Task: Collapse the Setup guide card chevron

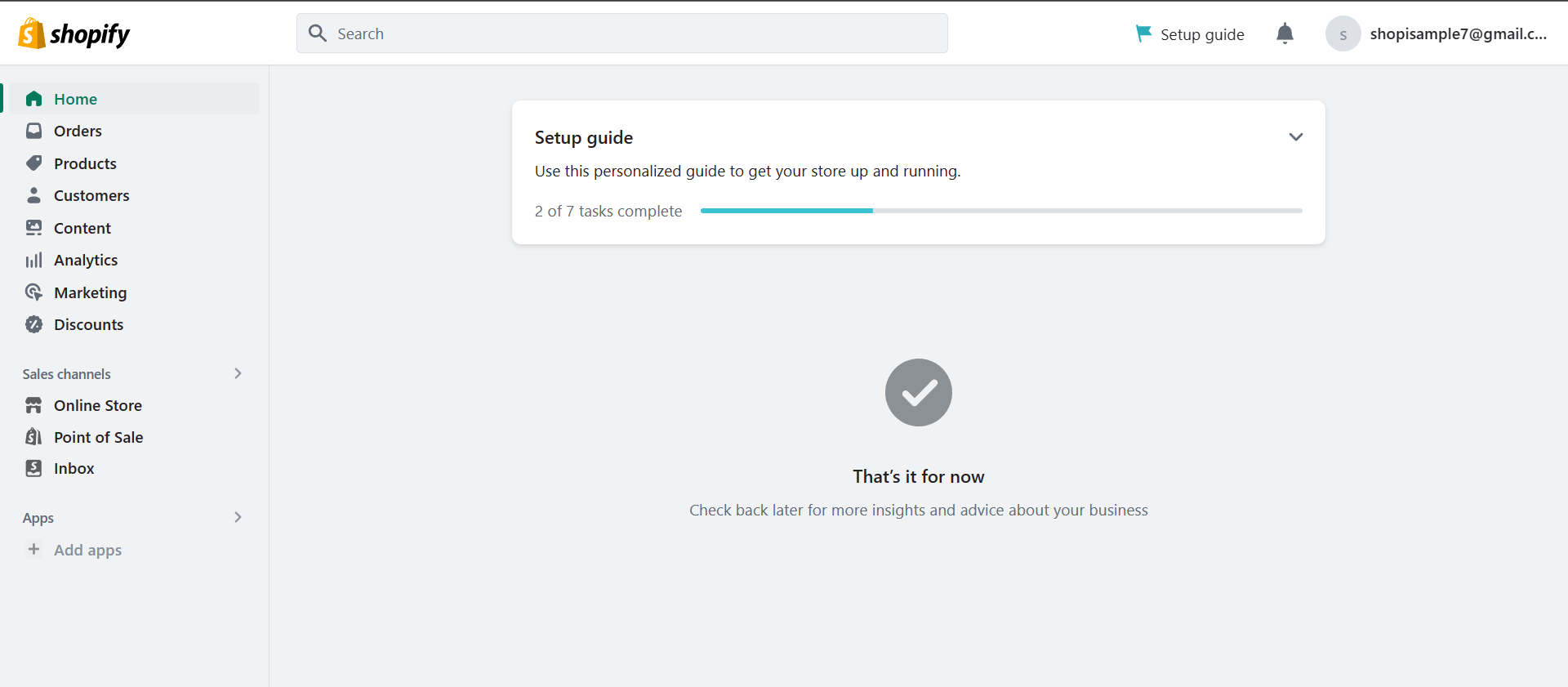Action: 1295,137
